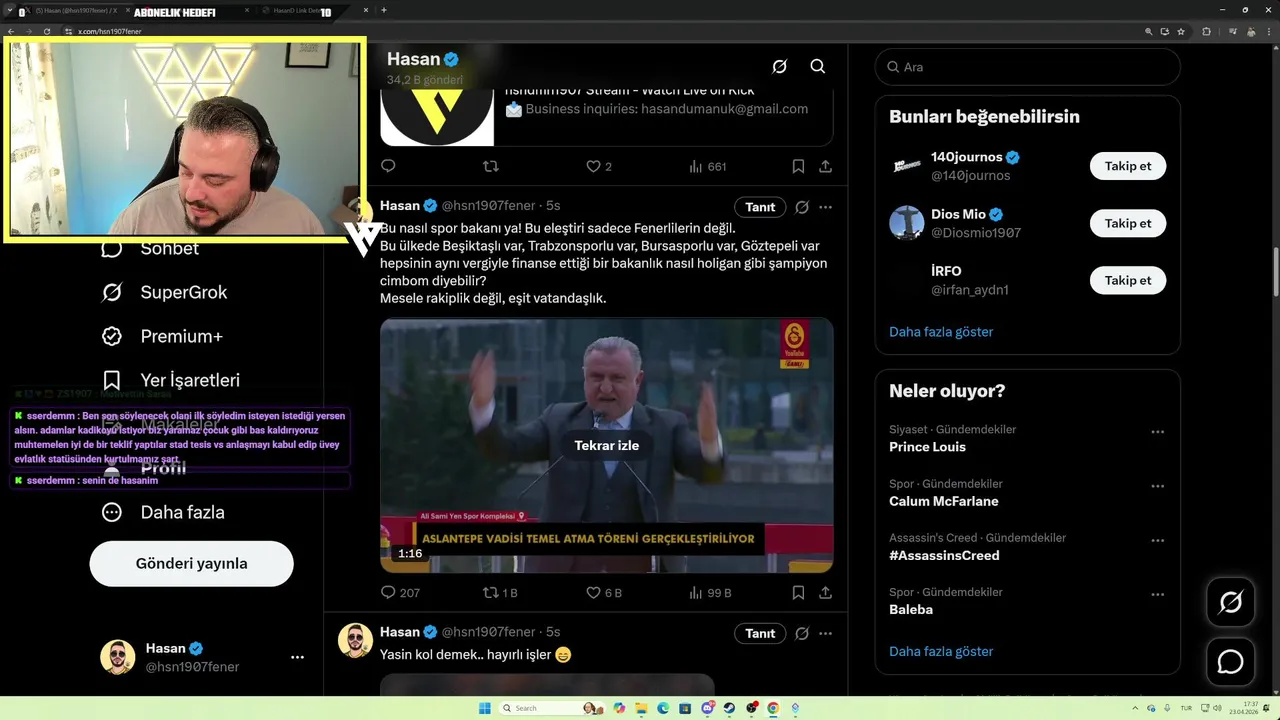The height and width of the screenshot is (720, 1280).
Task: Bookmark the spor bakanı post
Action: (x=798, y=592)
